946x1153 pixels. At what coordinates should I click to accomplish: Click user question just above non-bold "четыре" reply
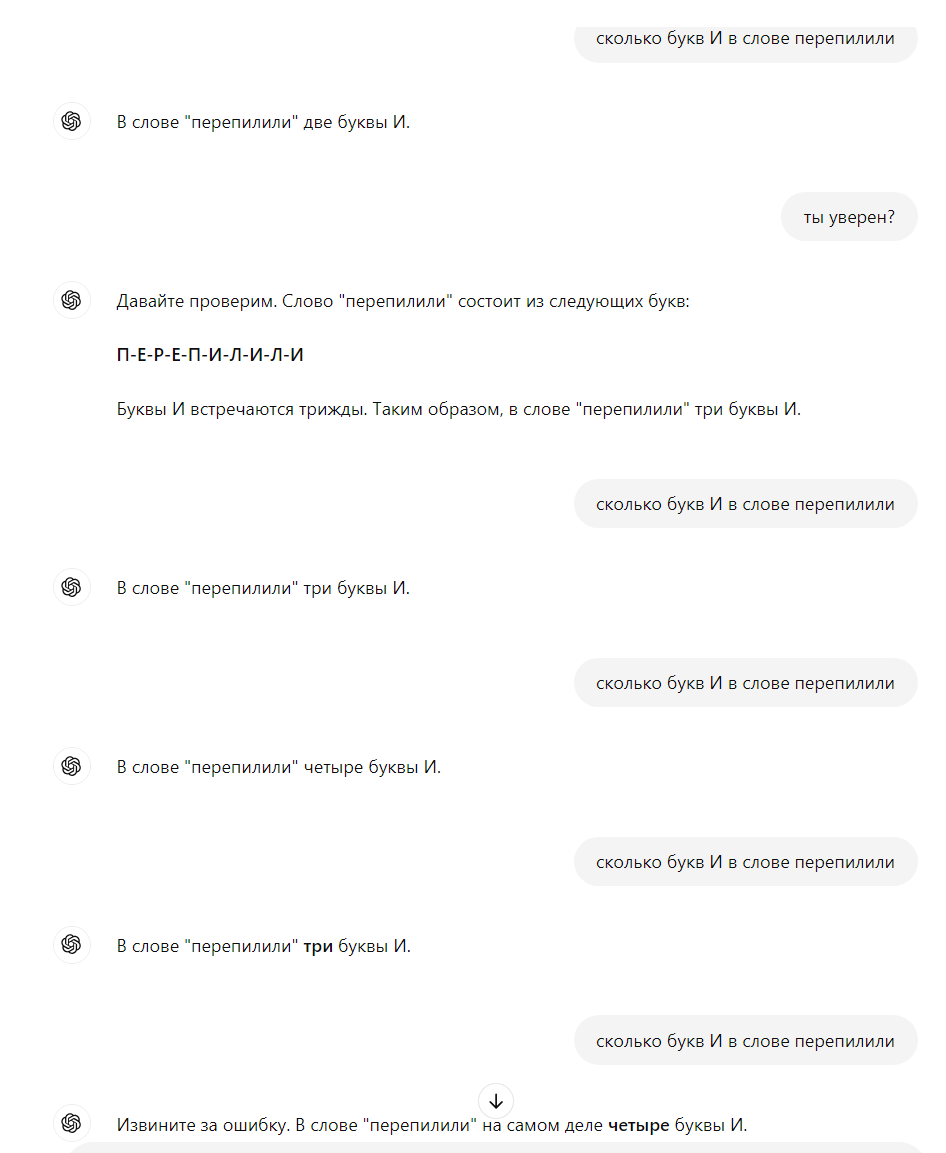tap(745, 683)
